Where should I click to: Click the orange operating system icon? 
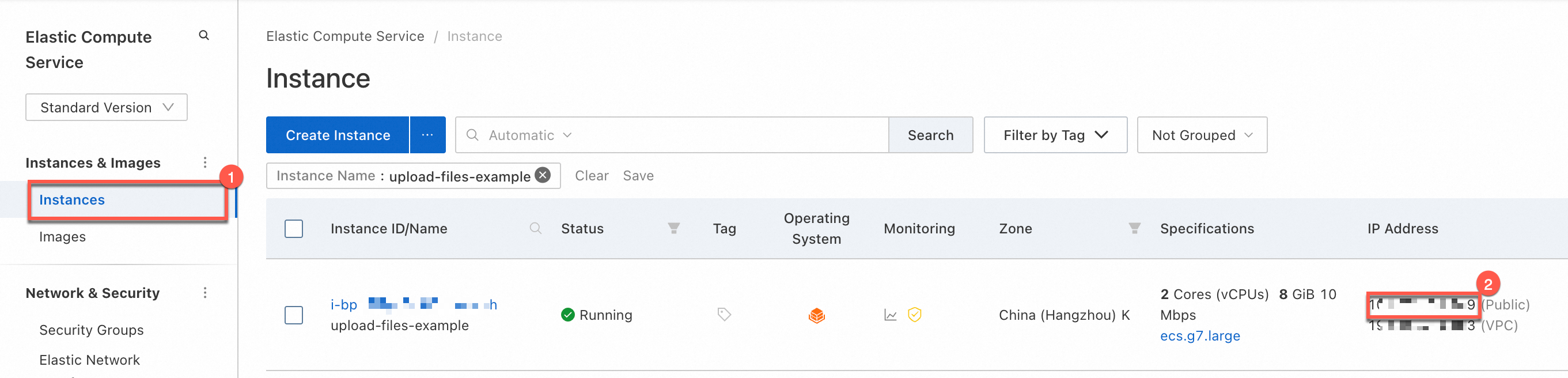pos(816,315)
